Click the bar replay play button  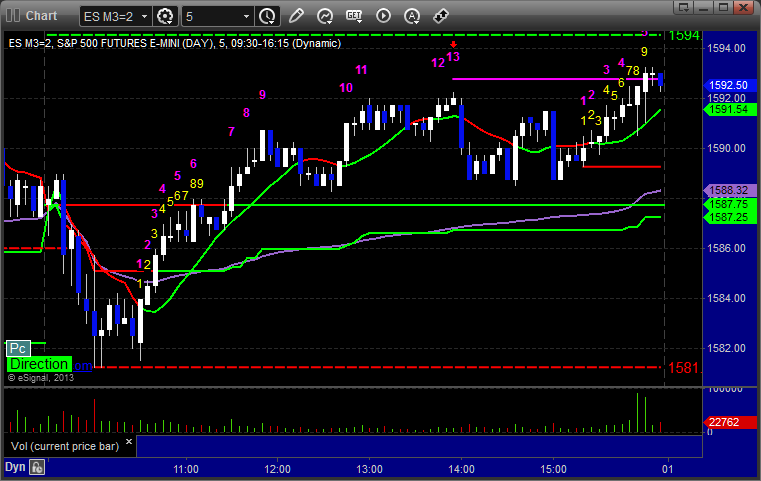pyautogui.click(x=383, y=16)
